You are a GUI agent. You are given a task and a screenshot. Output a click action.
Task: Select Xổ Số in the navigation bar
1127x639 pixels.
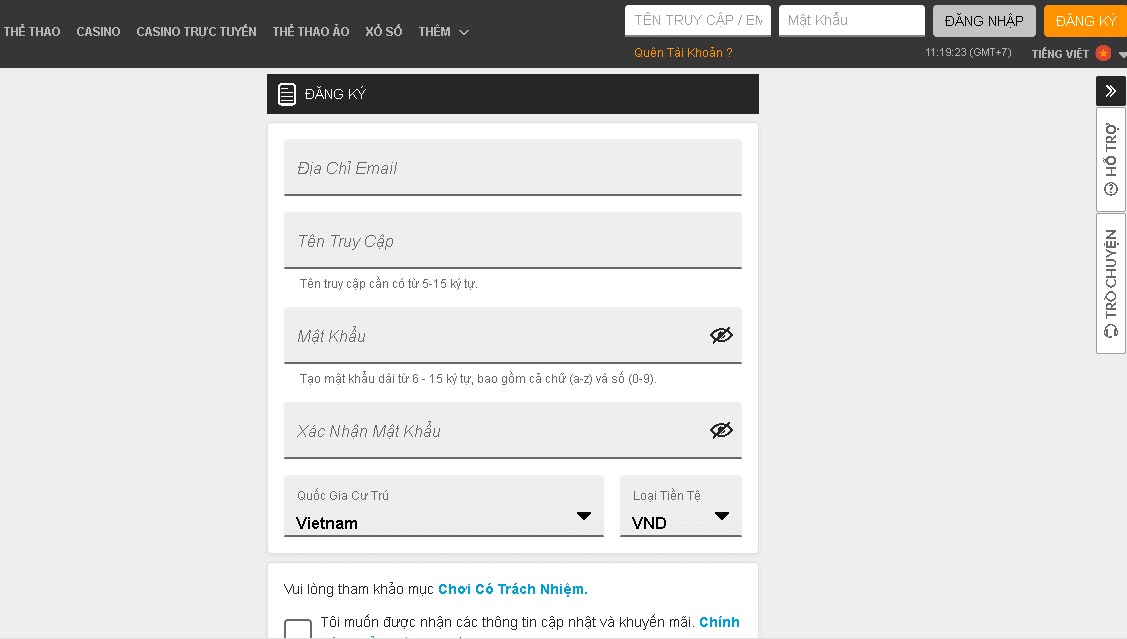point(383,32)
